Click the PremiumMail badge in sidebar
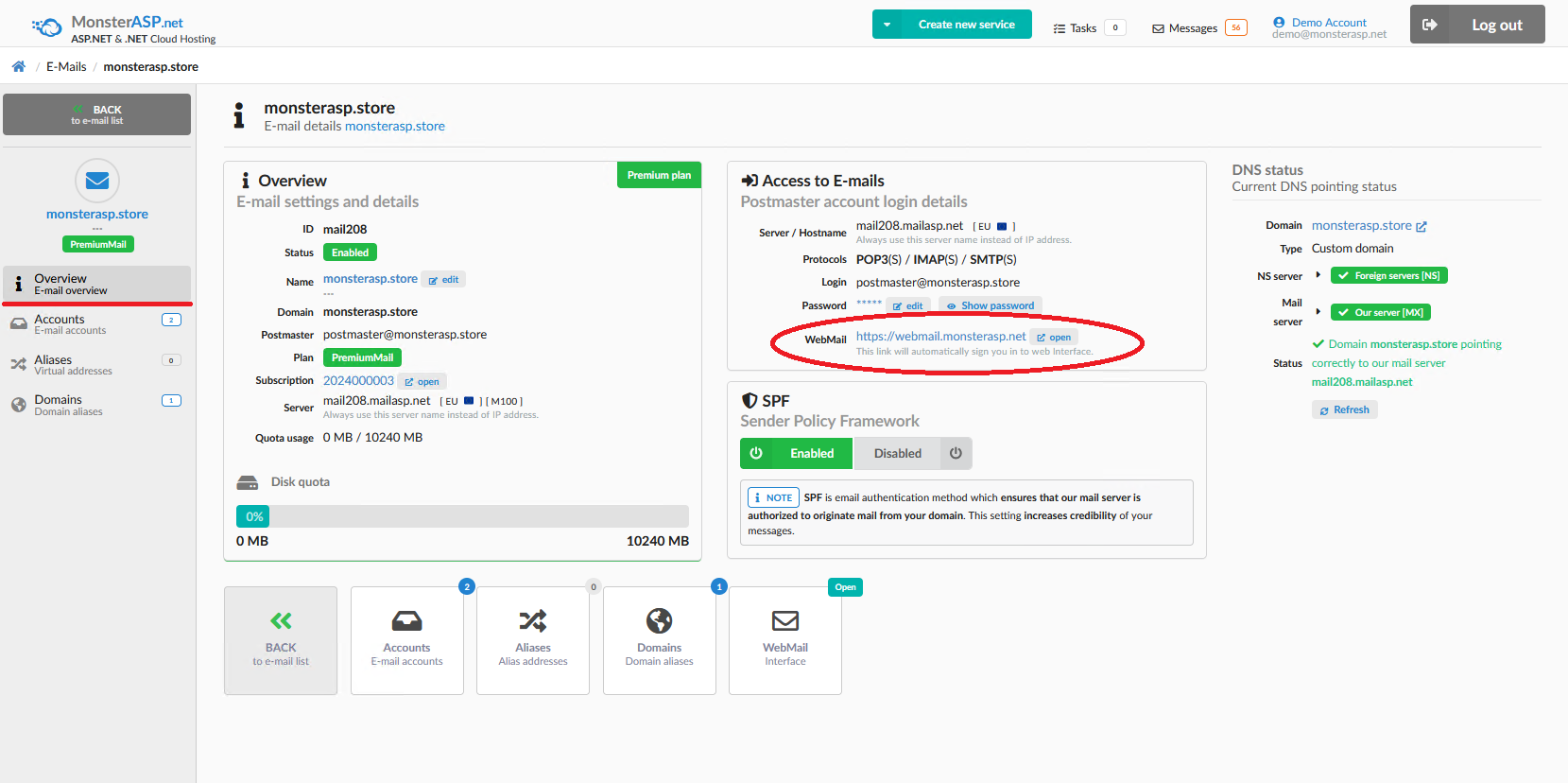The height and width of the screenshot is (783, 1568). [98, 244]
